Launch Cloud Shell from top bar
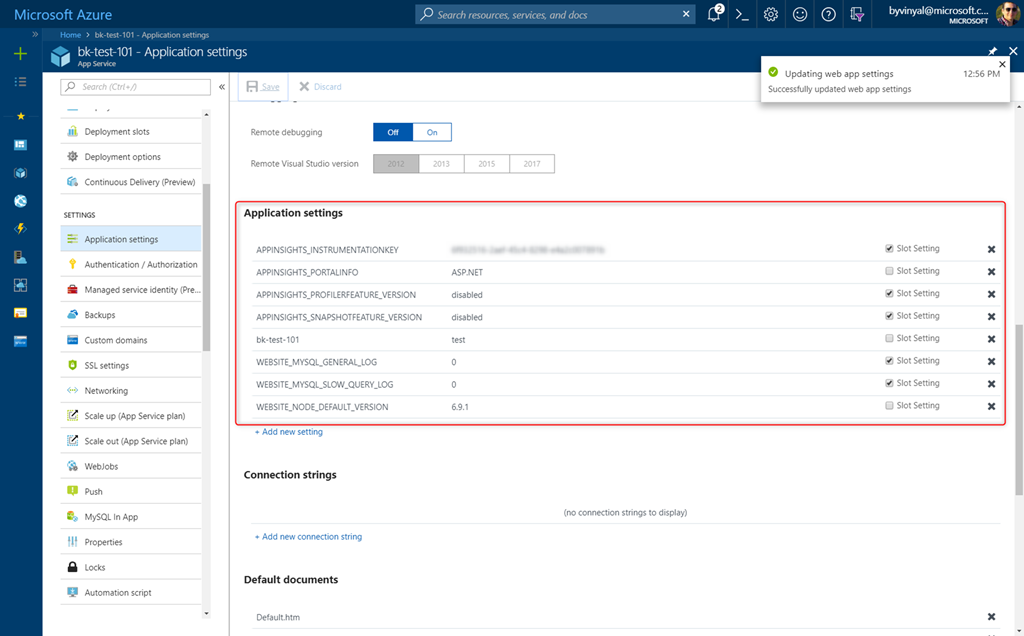Screen dimensions: 1024x636 (x=742, y=14)
